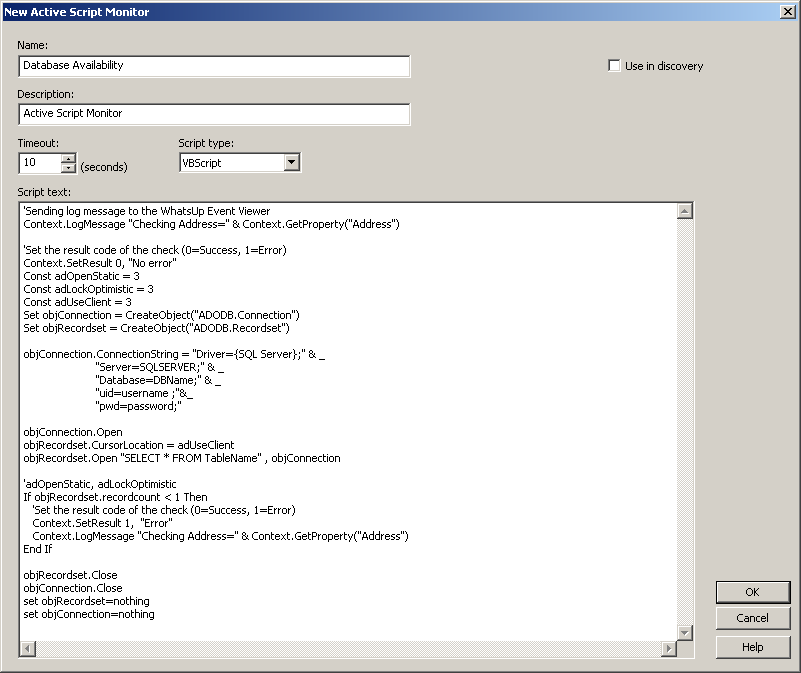801x673 pixels.
Task: Click the horizontal scrollbar left arrow
Action: point(27,650)
